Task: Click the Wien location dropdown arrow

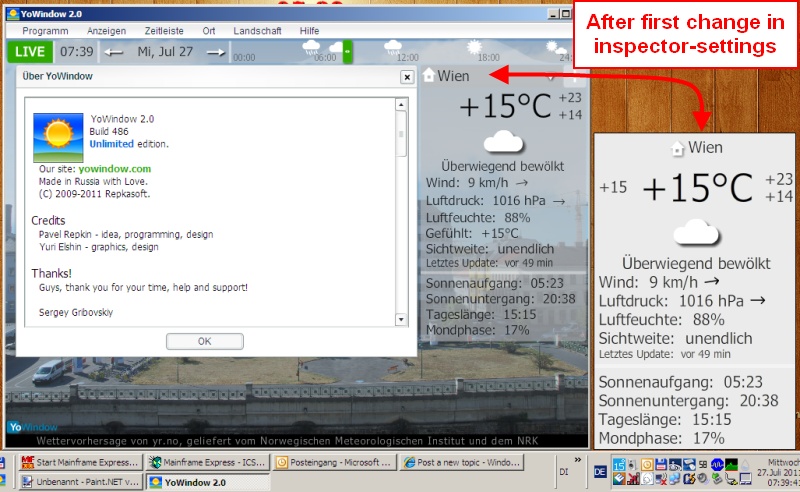Action: 550,78
